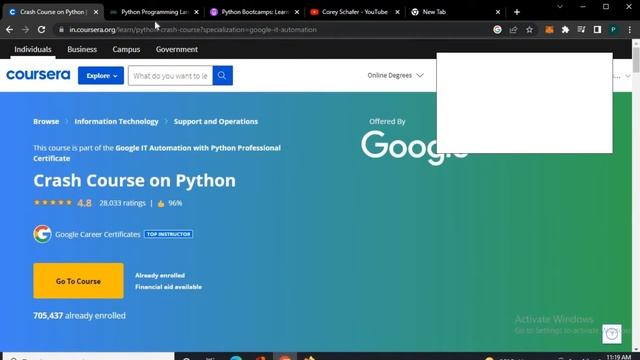Click the Google G instructor logo
640x360 pixels.
[42, 234]
